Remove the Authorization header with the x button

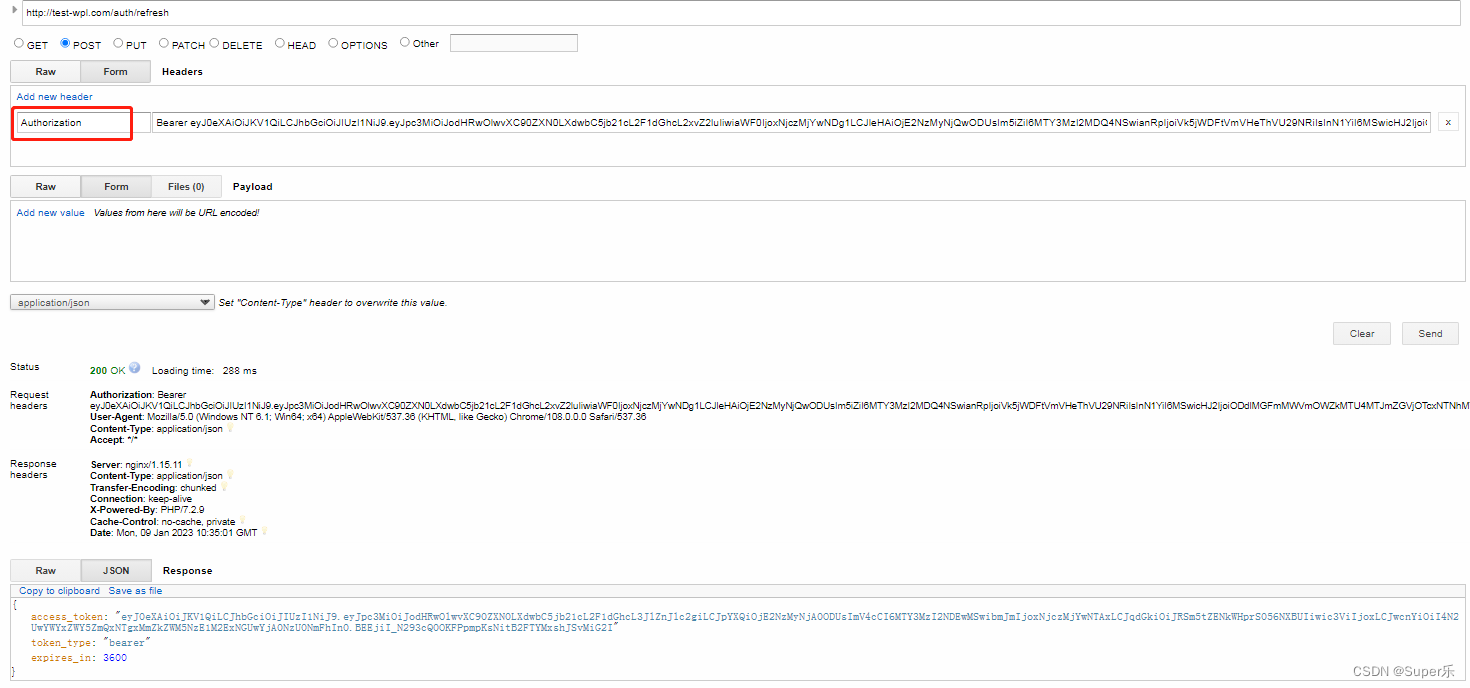[x=1448, y=122]
